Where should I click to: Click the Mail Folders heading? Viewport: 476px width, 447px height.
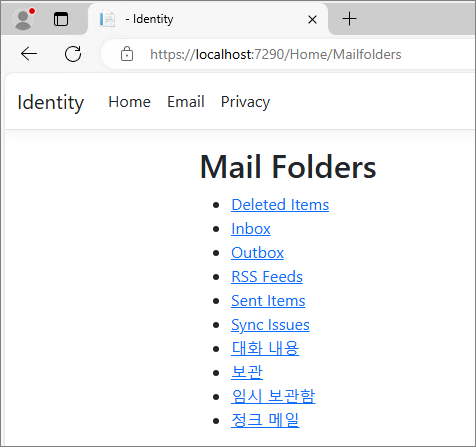[288, 167]
